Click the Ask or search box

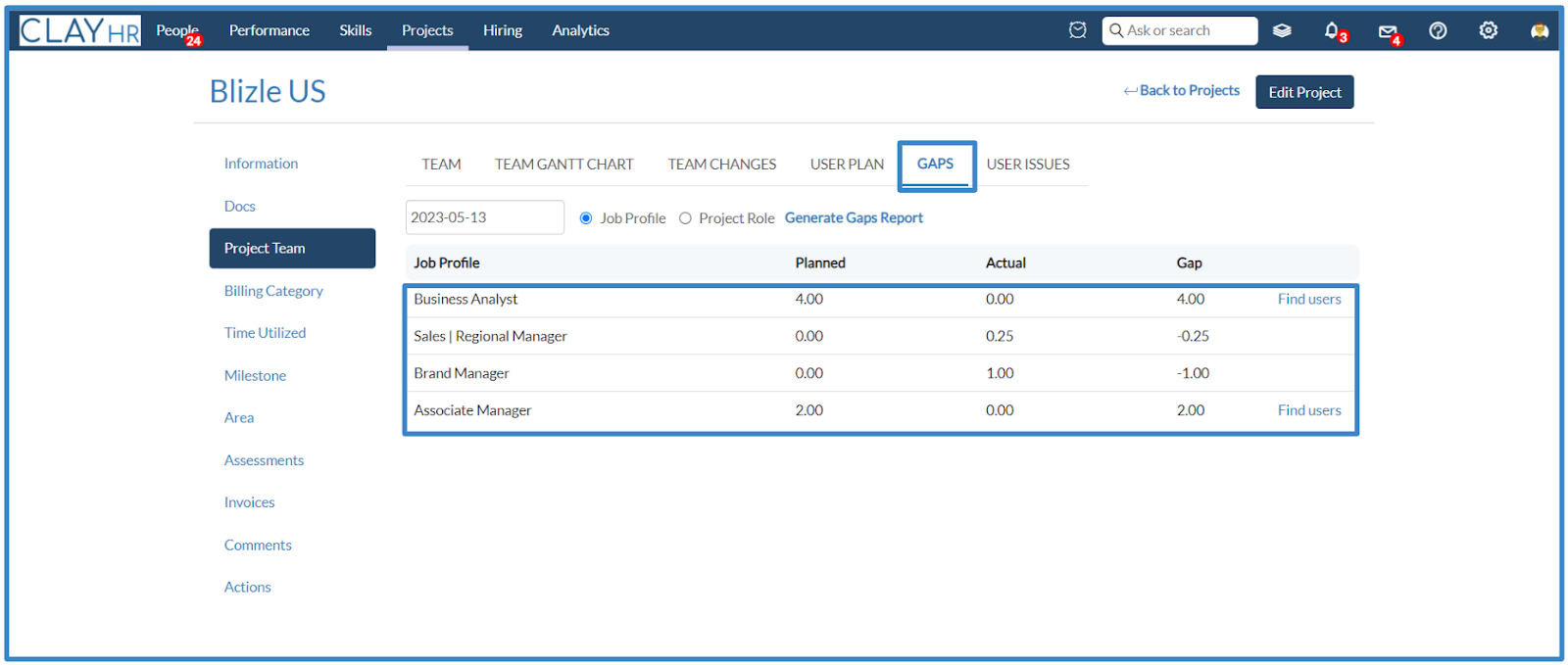1180,30
